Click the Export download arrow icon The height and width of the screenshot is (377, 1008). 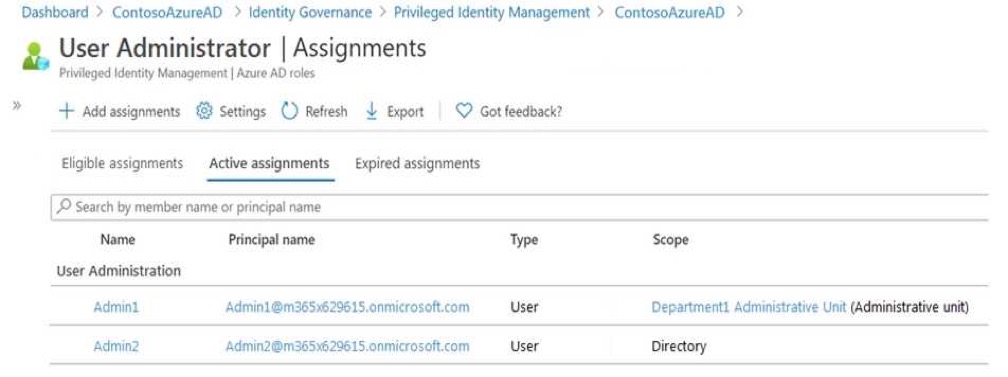[371, 111]
